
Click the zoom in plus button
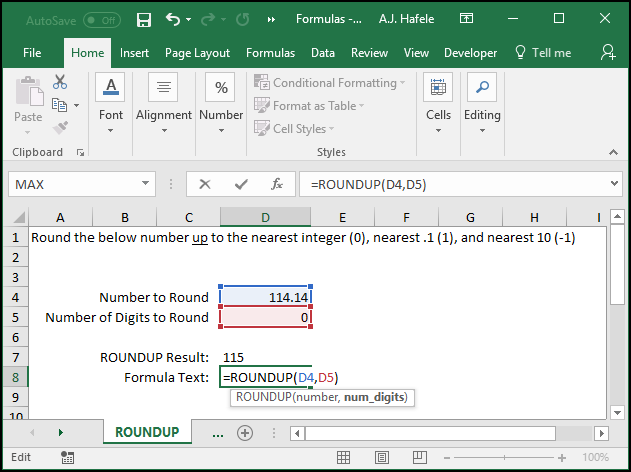(x=562, y=458)
